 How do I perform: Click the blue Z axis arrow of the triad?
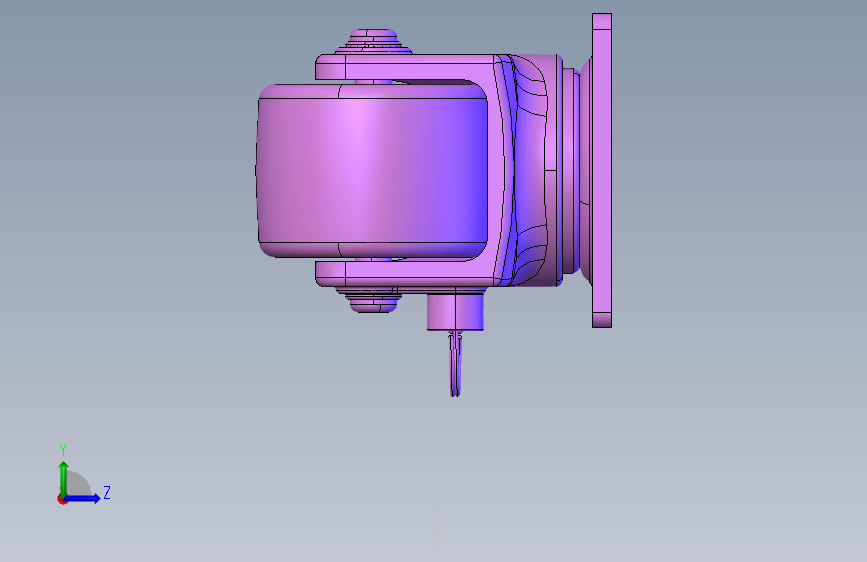click(83, 498)
